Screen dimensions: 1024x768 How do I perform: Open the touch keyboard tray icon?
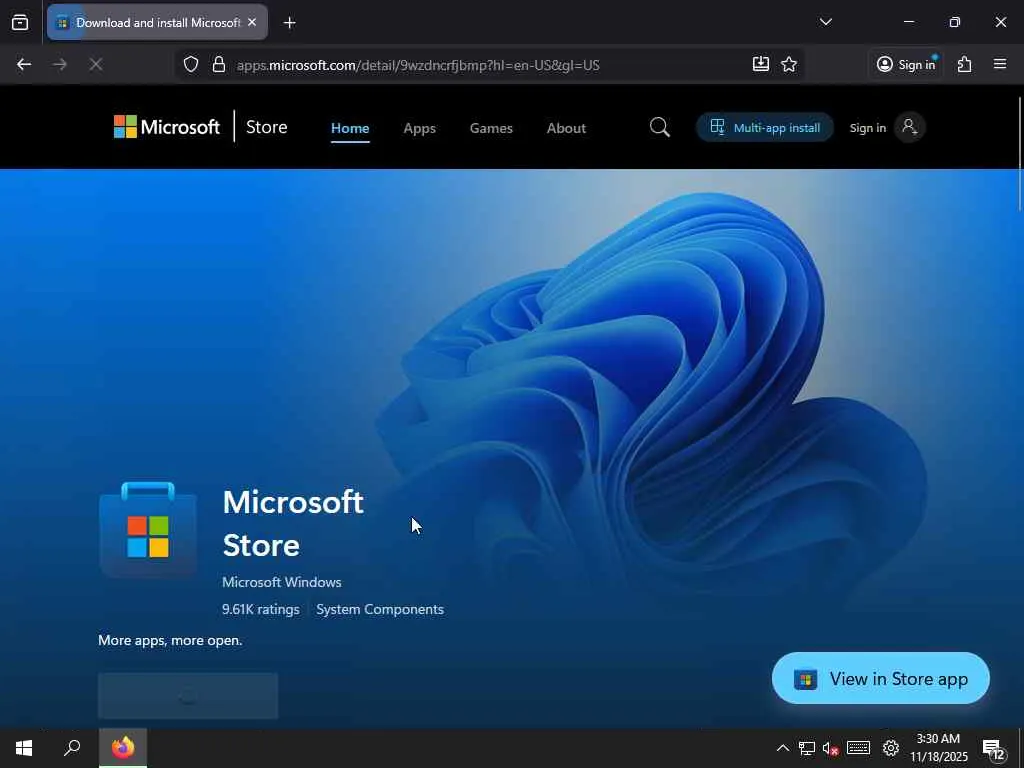coord(858,748)
